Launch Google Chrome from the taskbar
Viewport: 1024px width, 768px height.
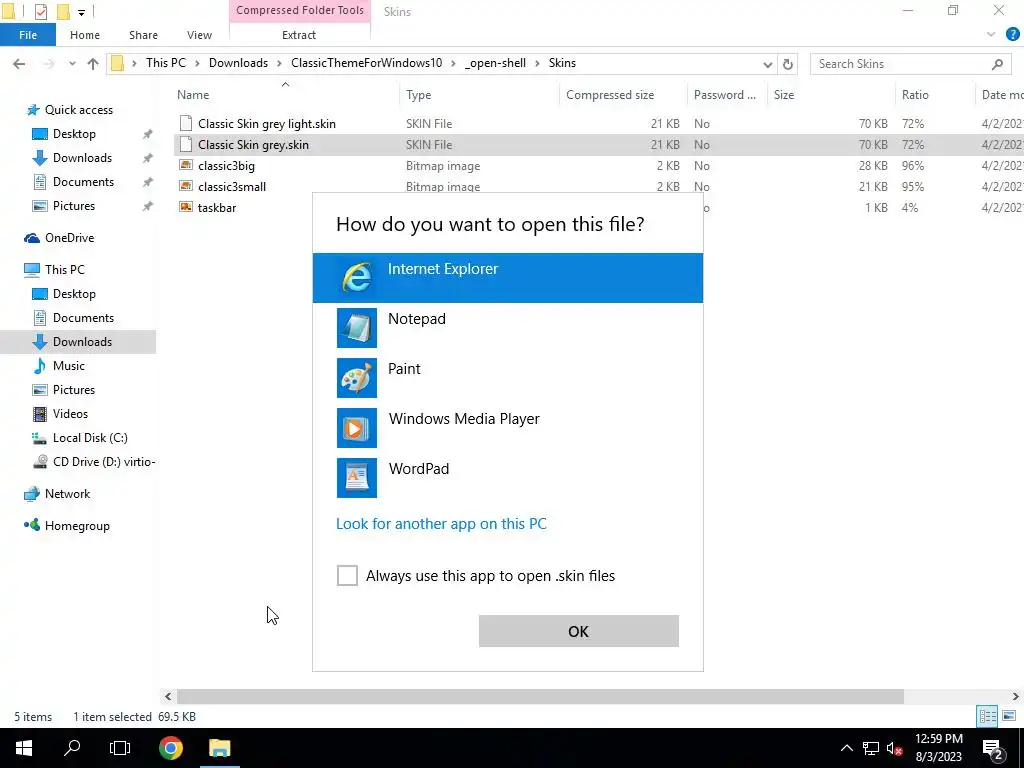click(x=170, y=748)
